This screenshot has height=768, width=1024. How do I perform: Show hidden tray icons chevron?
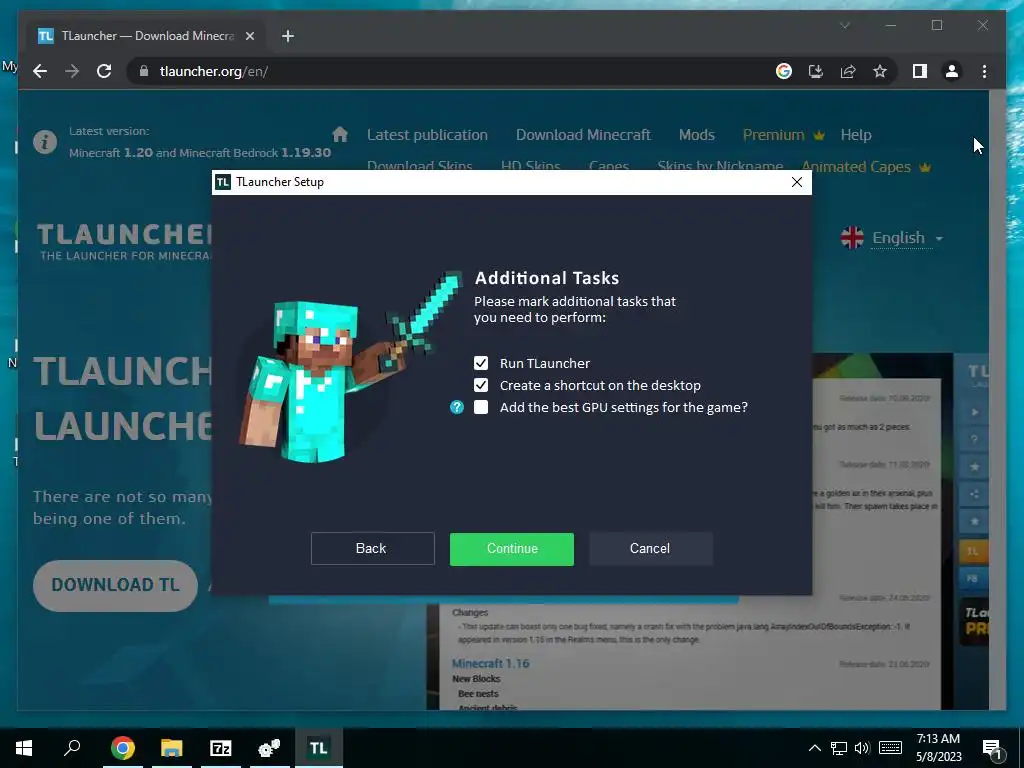point(814,748)
